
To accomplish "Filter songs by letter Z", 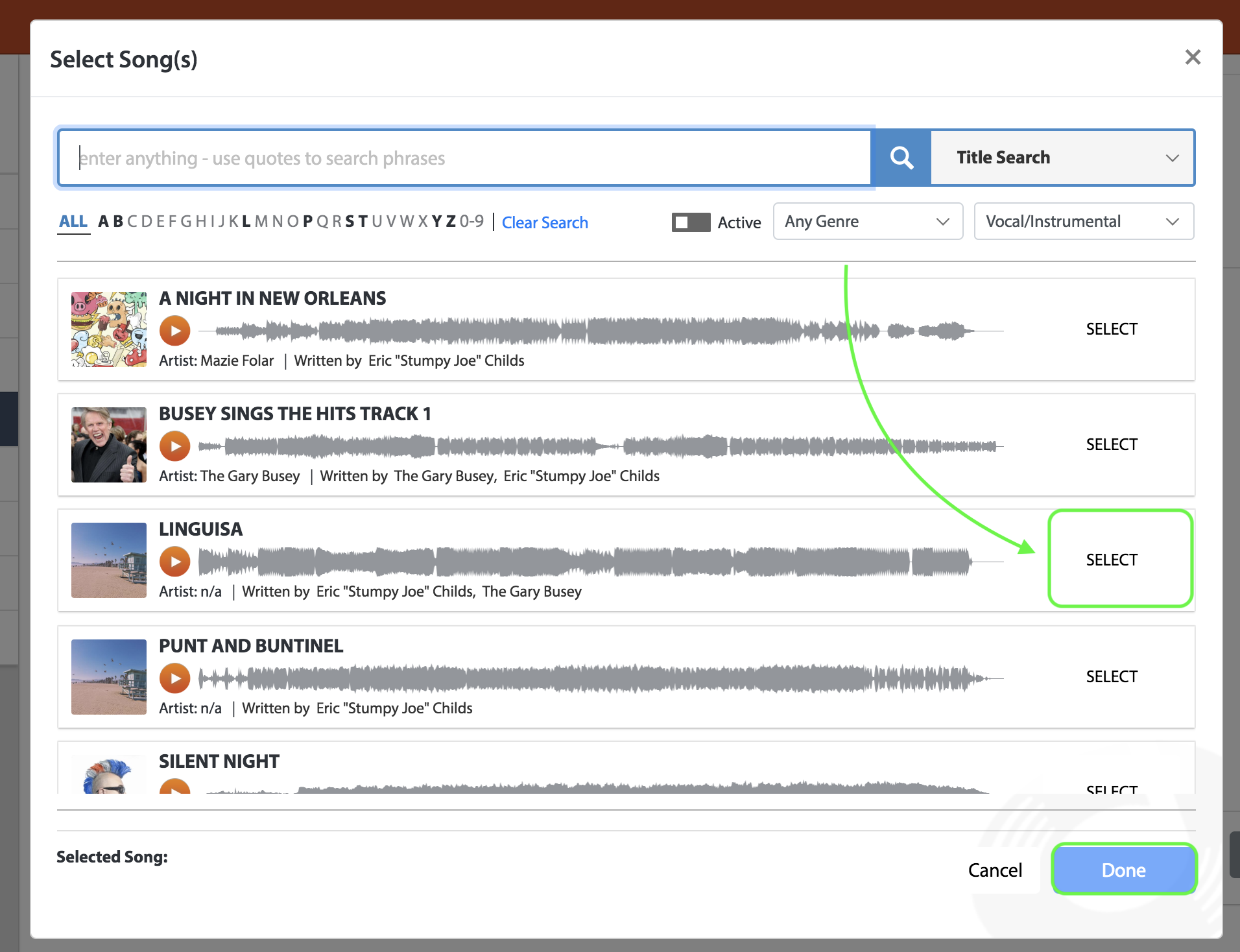I will coord(451,222).
